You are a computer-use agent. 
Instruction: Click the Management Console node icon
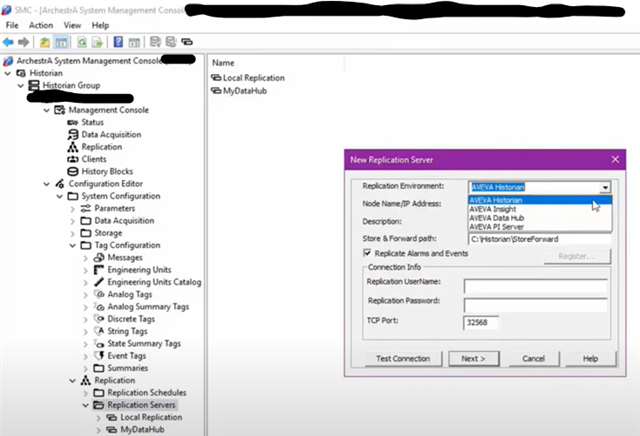(x=60, y=110)
